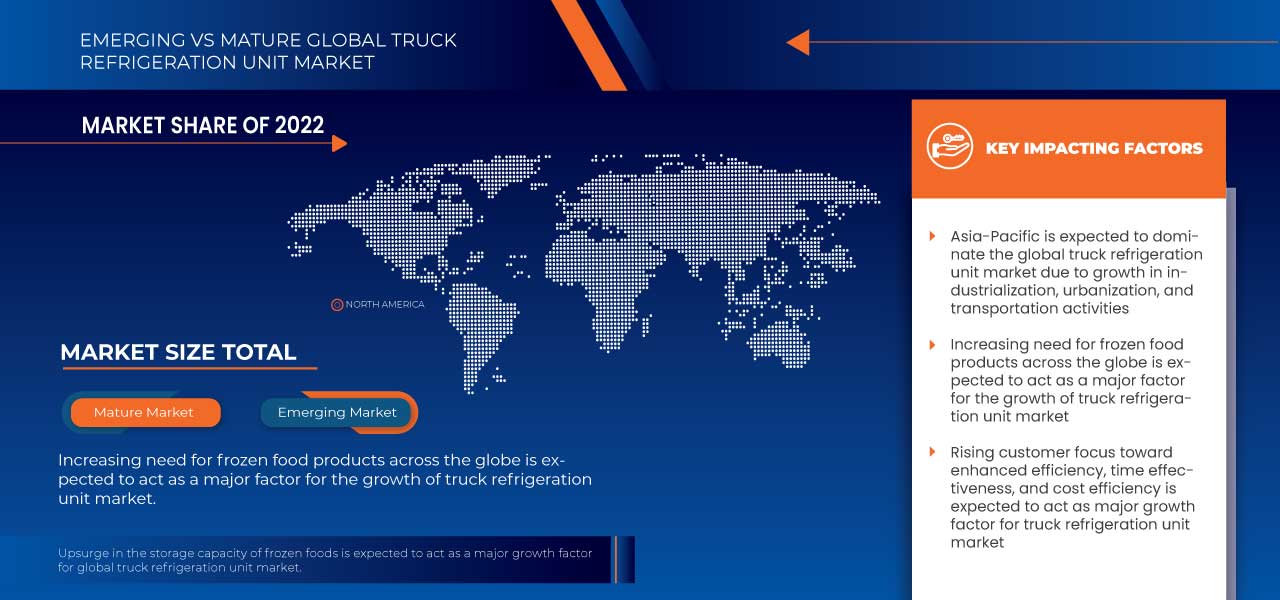Click the Market Share of 2022 heading
Viewport: 1280px width, 600px height.
pos(203,125)
